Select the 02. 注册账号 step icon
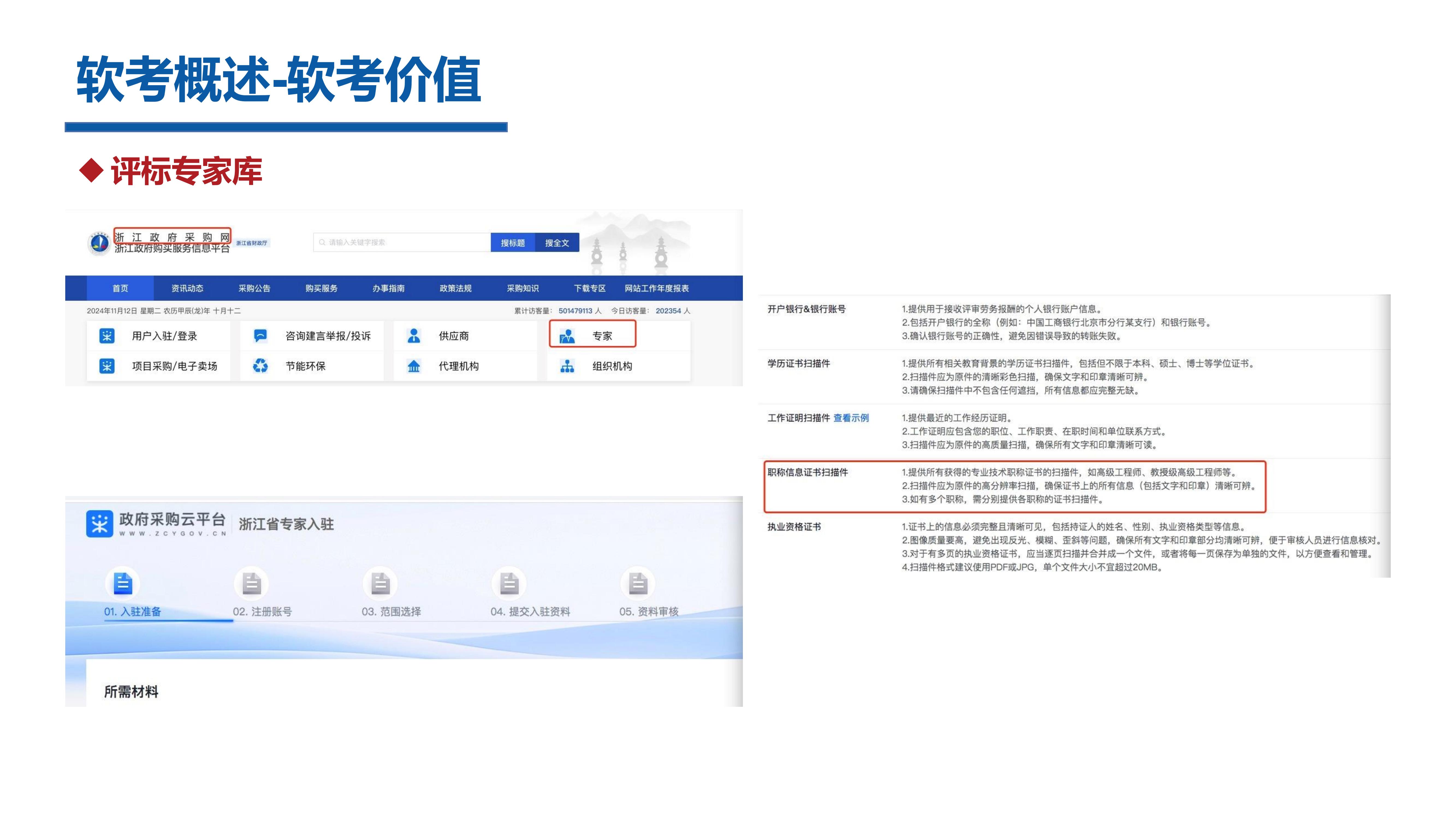Image resolution: width=1456 pixels, height=819 pixels. [251, 584]
